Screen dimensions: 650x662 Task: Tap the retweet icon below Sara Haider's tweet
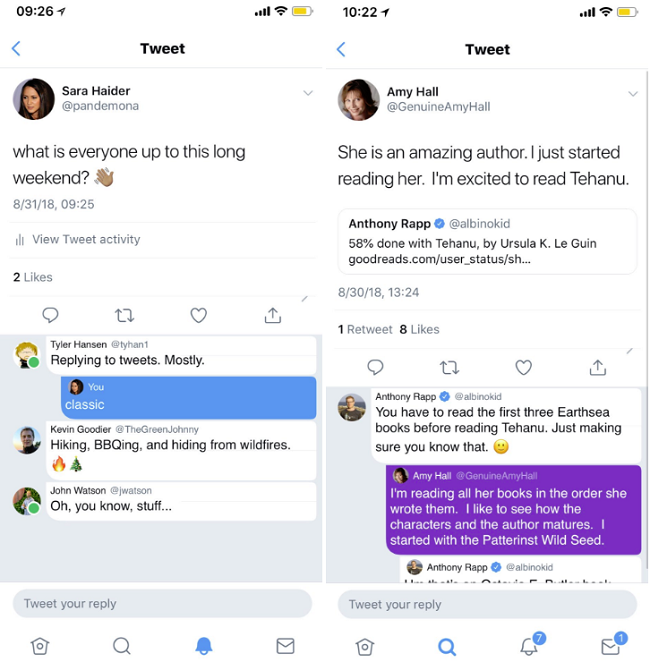(x=124, y=315)
